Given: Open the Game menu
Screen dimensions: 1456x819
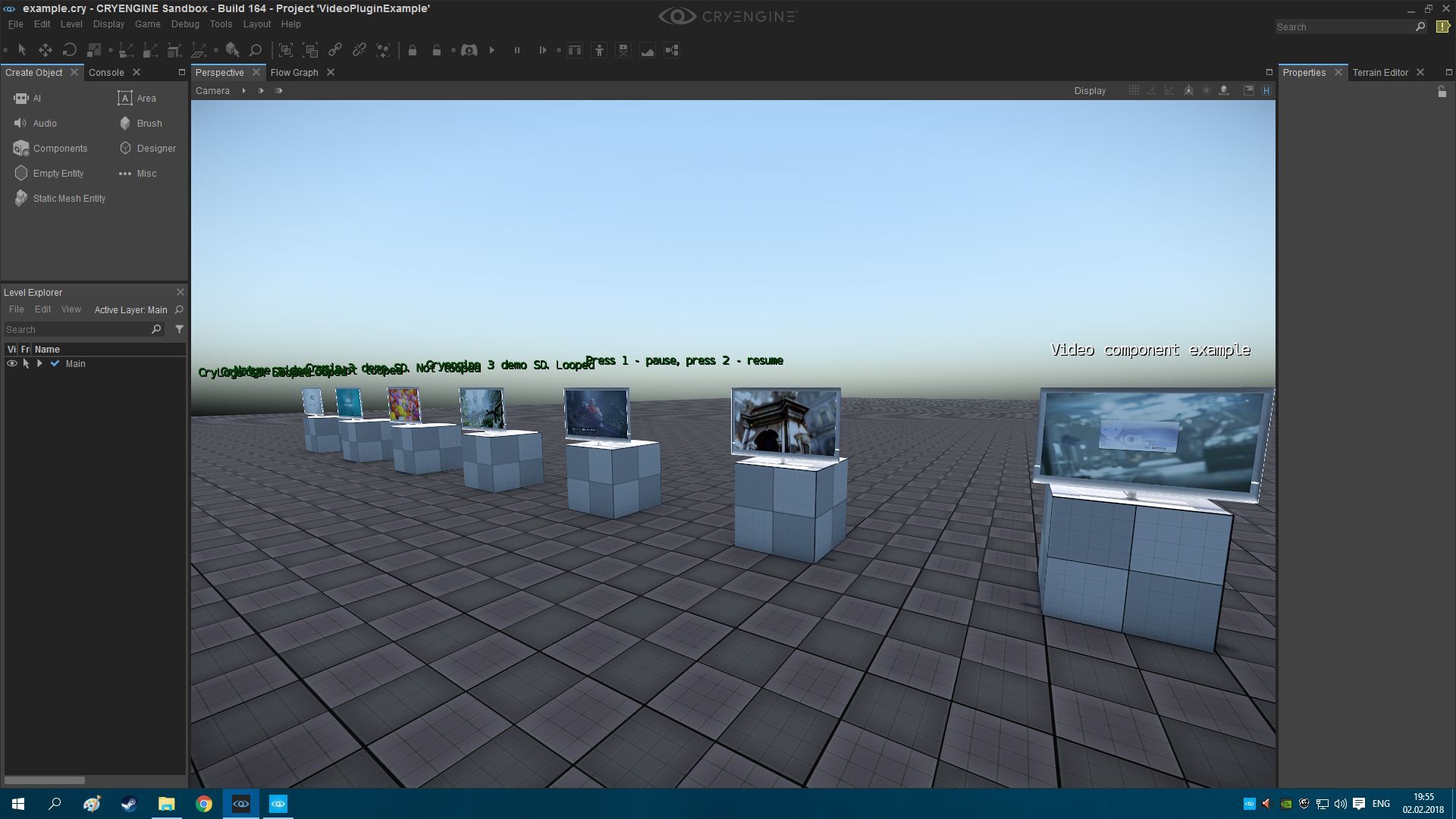Looking at the screenshot, I should [x=147, y=24].
